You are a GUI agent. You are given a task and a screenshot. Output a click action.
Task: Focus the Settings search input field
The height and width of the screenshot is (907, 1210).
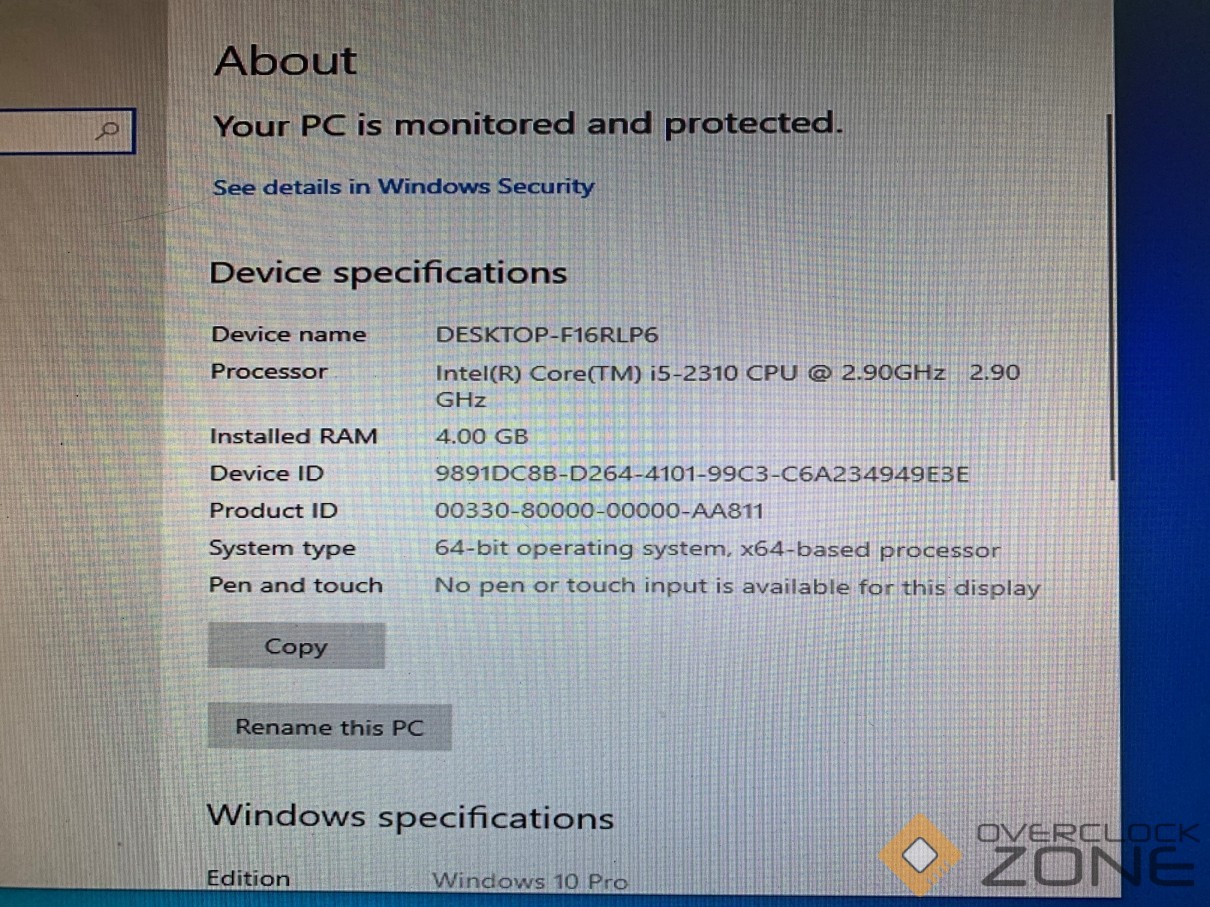[50, 131]
